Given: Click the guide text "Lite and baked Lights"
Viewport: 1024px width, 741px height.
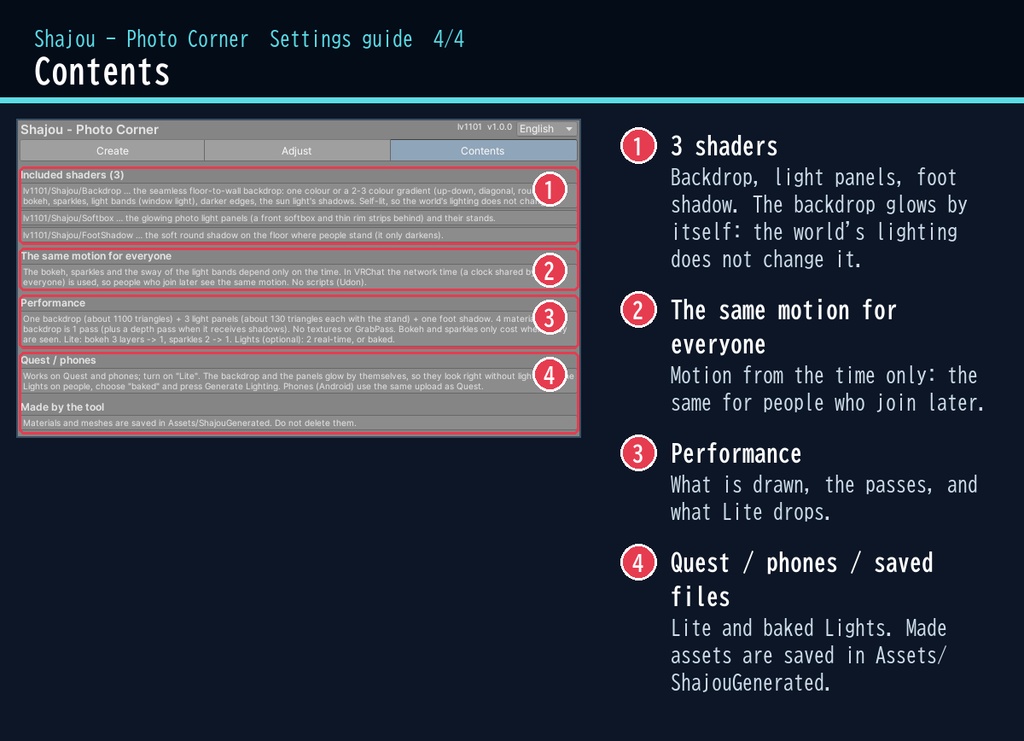Looking at the screenshot, I should 808,655.
